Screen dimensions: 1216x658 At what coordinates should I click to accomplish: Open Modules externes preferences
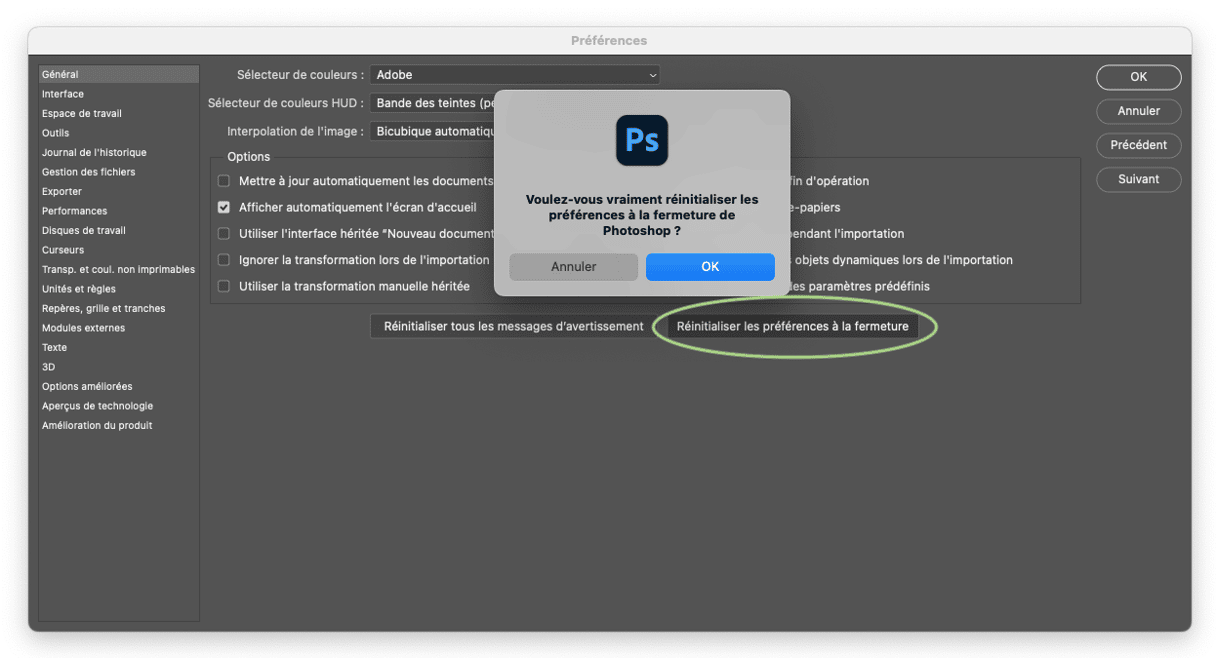pyautogui.click(x=83, y=328)
